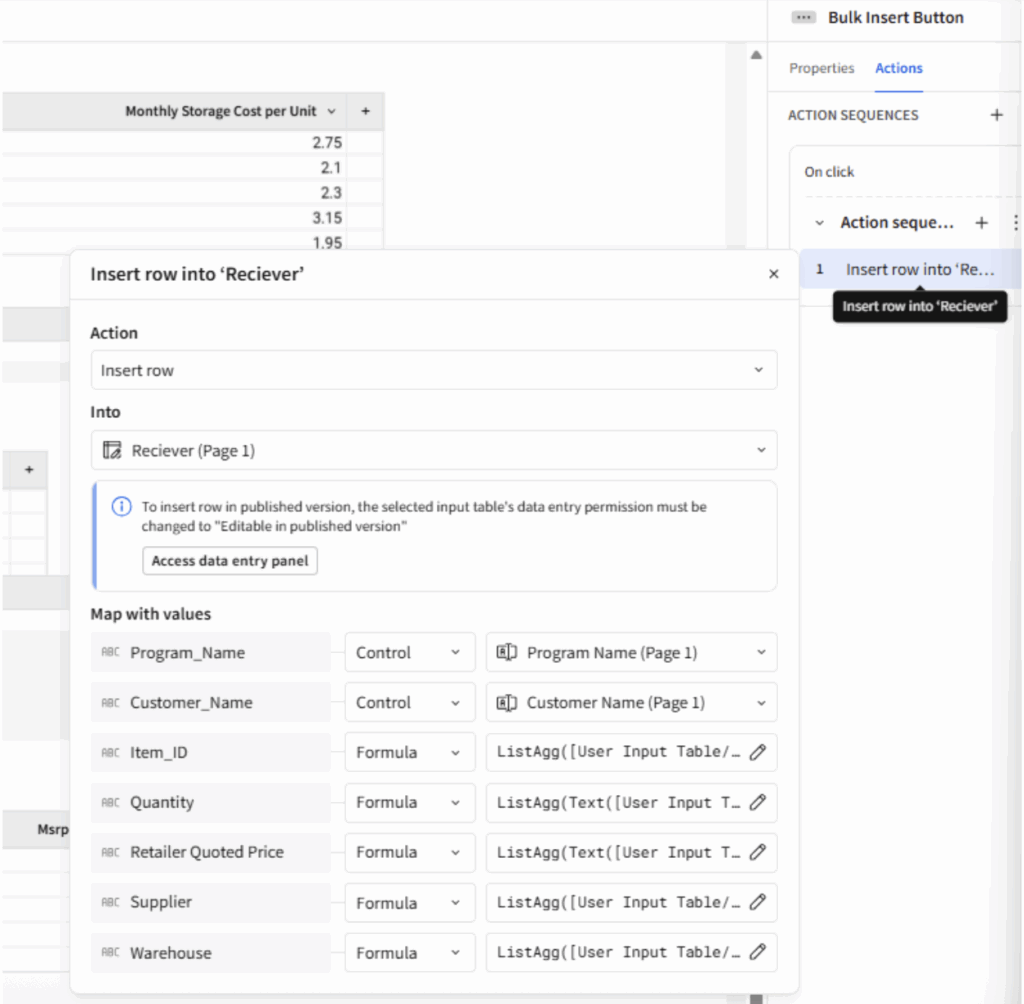Screen dimensions: 1024x1004
Task: Collapse the Action sequence chevron
Action: click(820, 223)
